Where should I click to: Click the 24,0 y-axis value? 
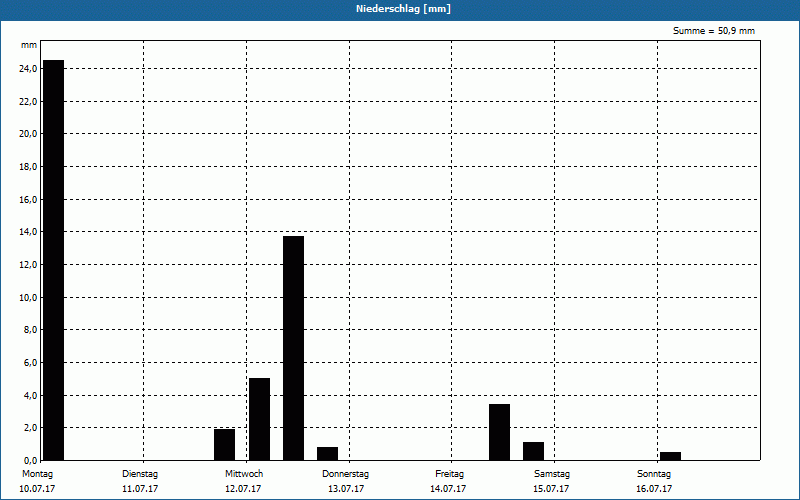point(28,69)
